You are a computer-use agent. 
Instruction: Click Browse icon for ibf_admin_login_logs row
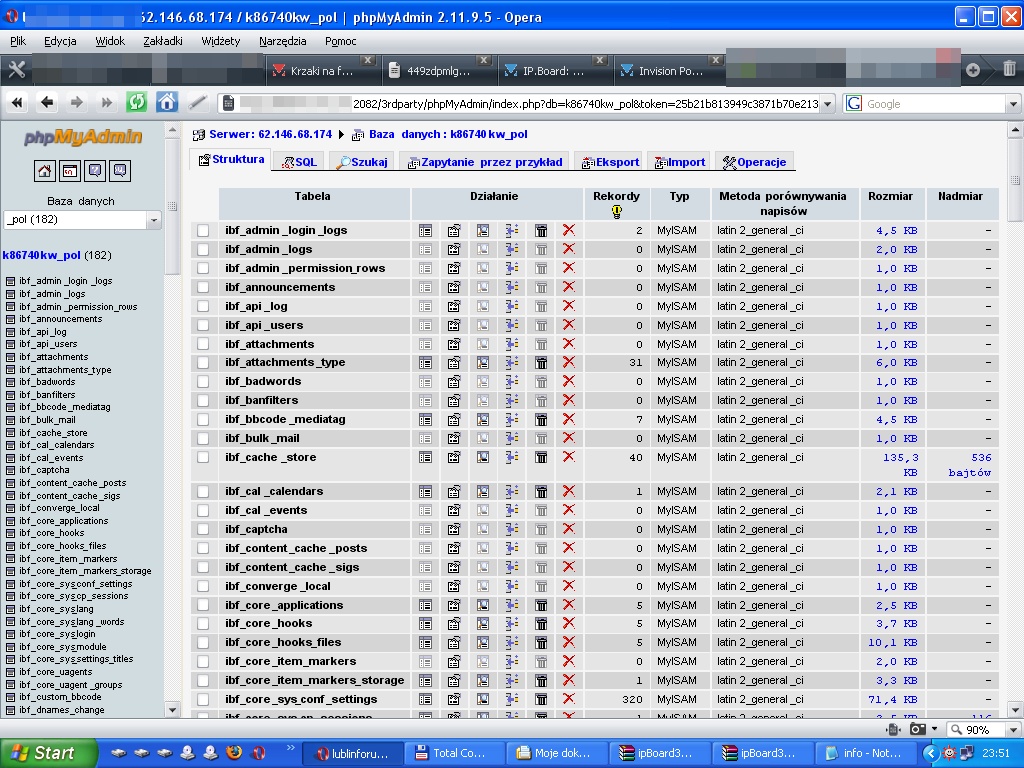click(x=425, y=230)
